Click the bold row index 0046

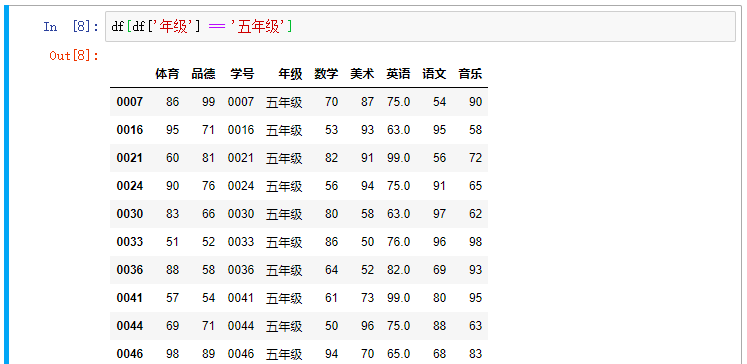click(130, 354)
